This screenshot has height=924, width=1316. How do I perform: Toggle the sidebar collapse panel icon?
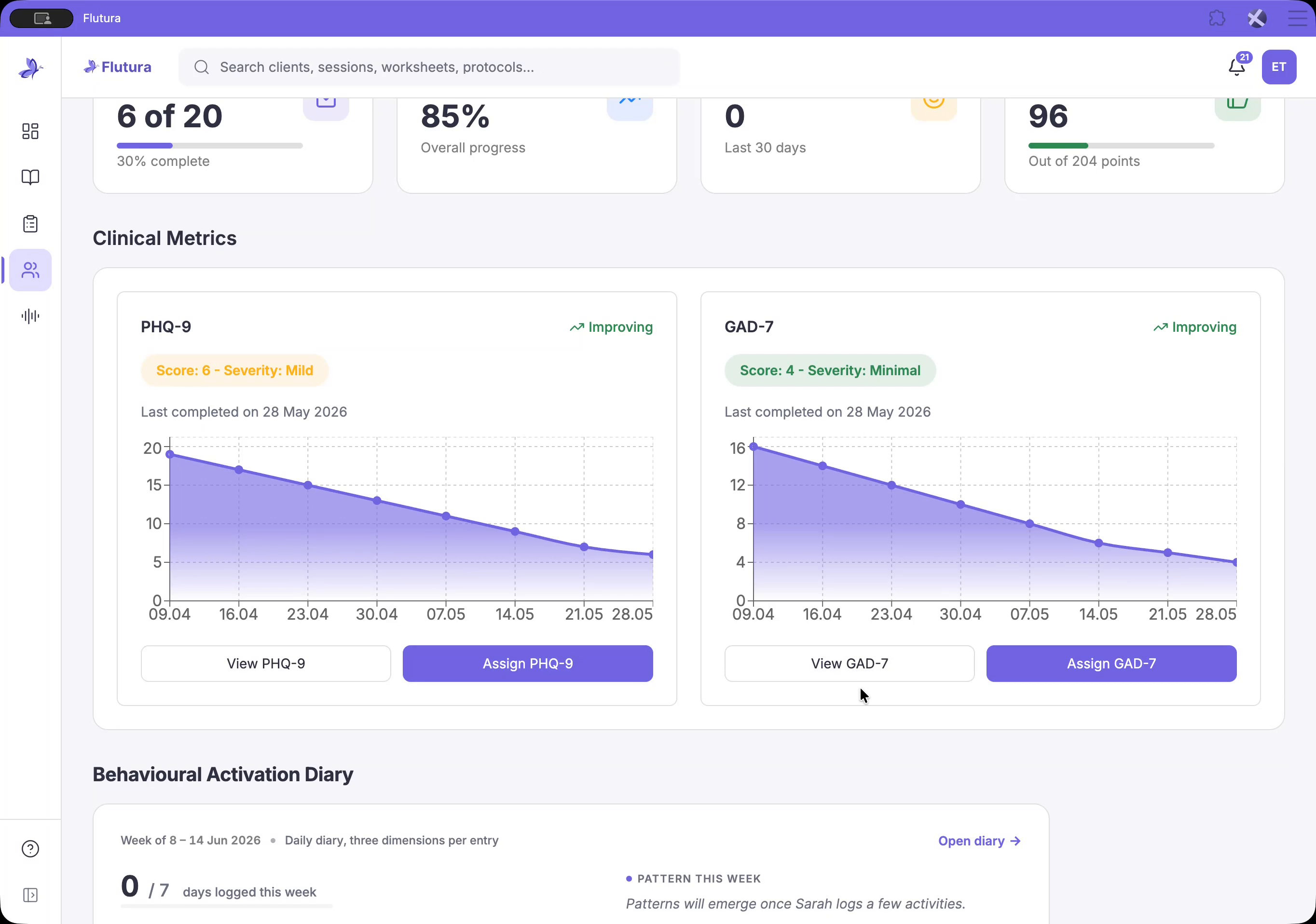click(x=30, y=895)
